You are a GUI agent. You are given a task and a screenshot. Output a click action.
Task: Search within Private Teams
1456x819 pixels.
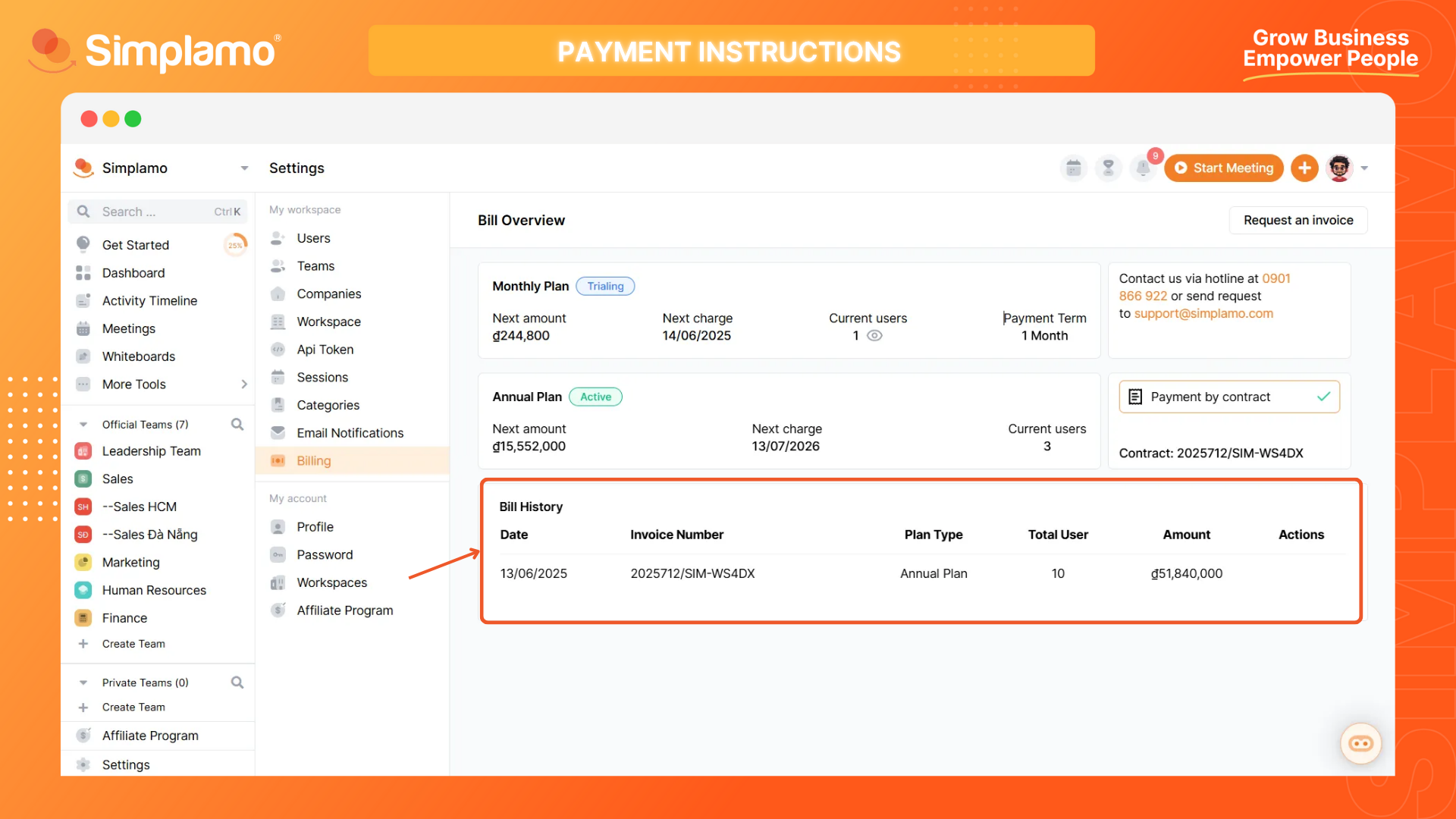(x=237, y=682)
